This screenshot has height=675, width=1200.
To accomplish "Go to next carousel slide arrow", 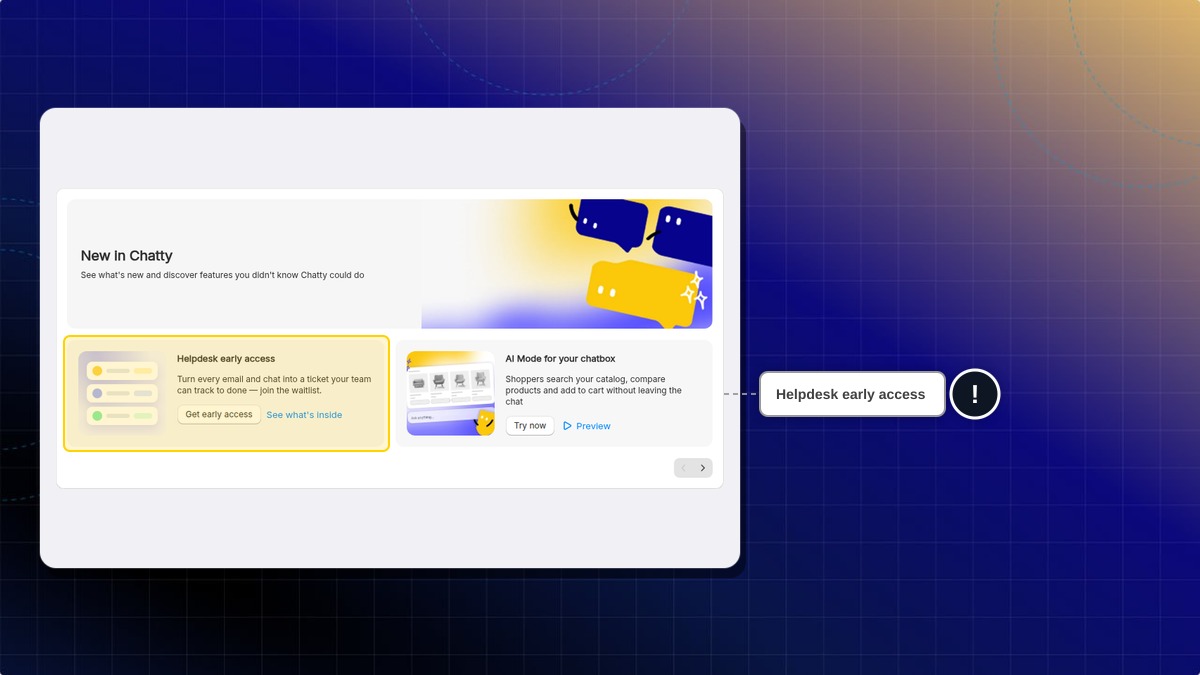I will (x=703, y=468).
